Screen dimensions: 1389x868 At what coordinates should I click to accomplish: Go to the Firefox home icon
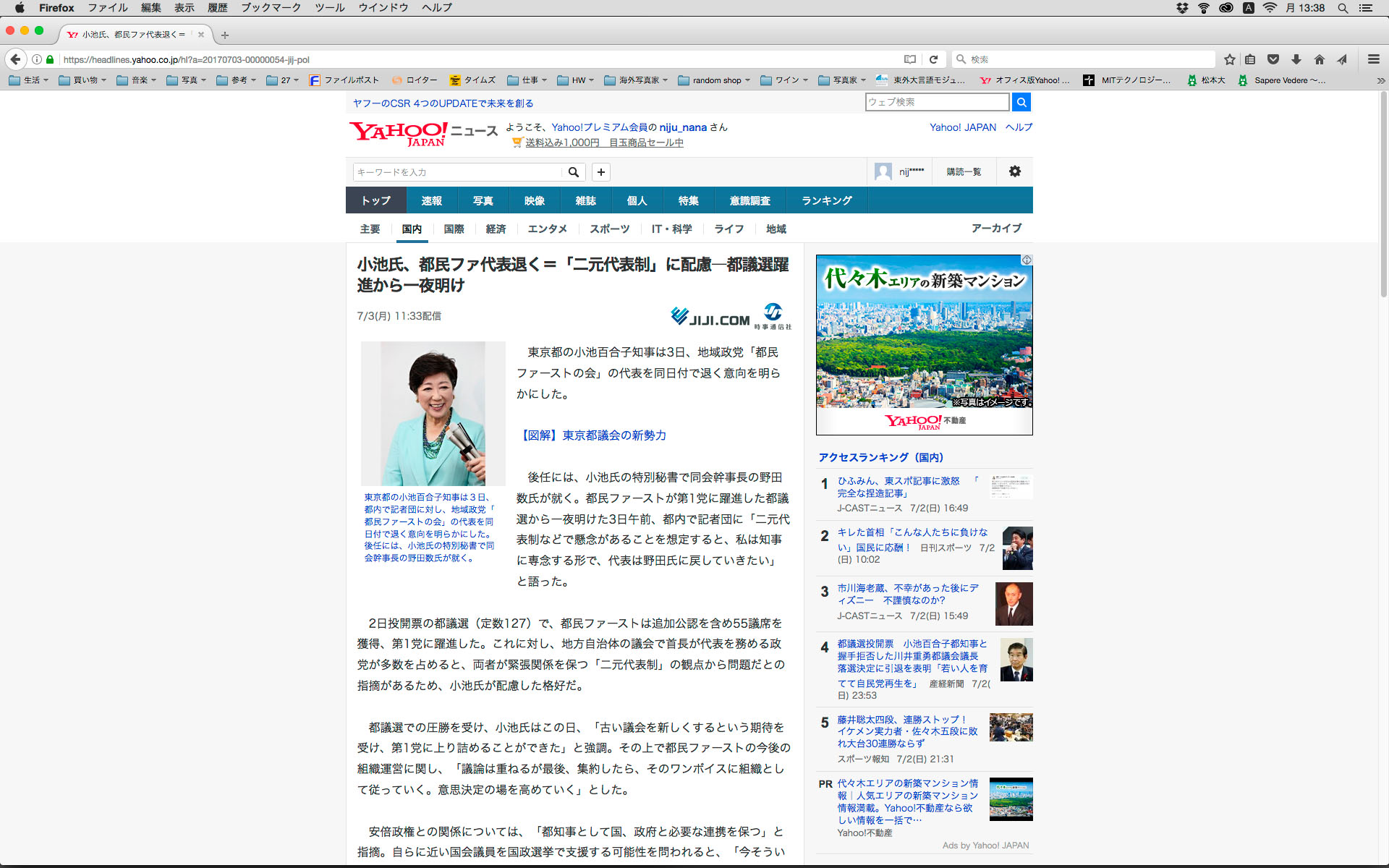coord(1320,59)
